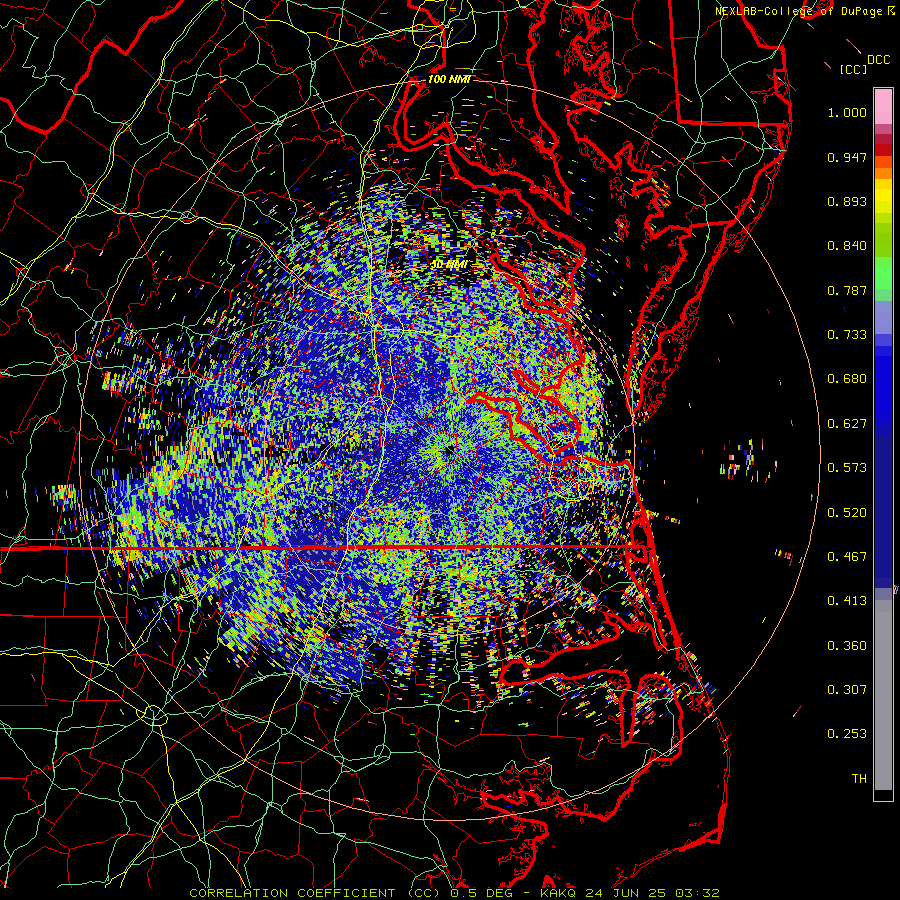Click the 0.520 scale value
The height and width of the screenshot is (900, 900).
(x=847, y=513)
